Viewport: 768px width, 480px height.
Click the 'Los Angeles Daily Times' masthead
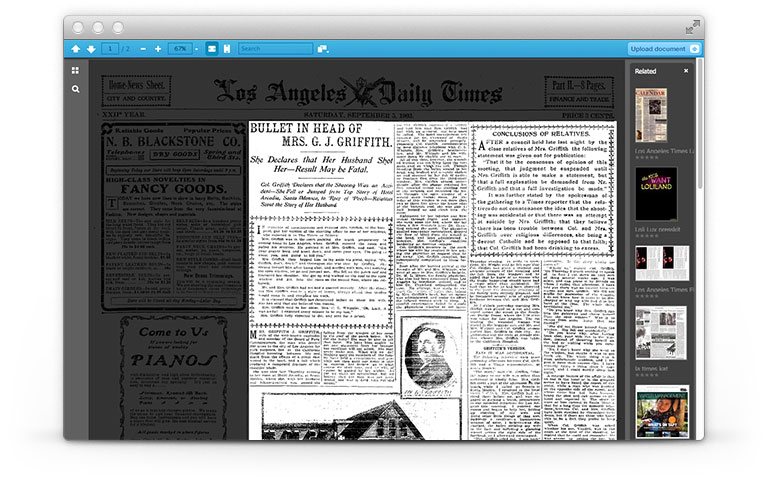pyautogui.click(x=358, y=92)
